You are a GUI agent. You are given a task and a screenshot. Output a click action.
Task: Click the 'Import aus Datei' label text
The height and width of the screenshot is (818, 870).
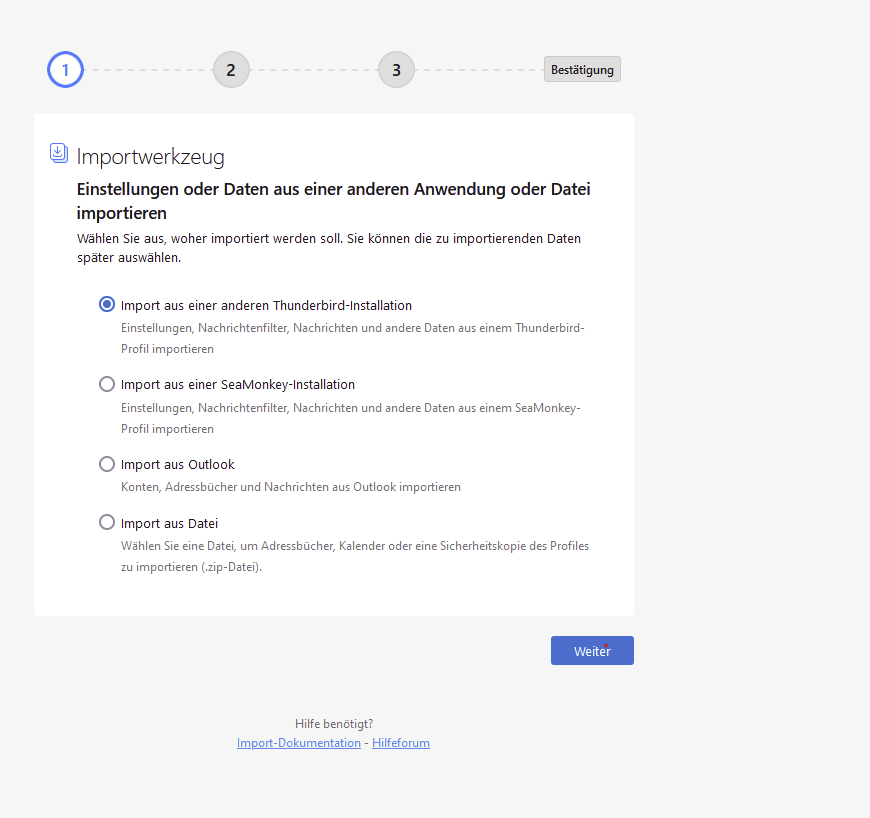tap(169, 523)
